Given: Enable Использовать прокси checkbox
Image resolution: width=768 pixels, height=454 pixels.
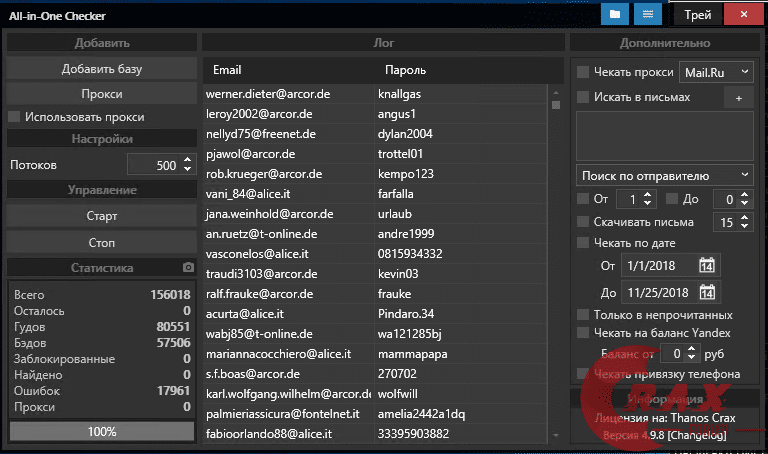Looking at the screenshot, I should tap(14, 117).
